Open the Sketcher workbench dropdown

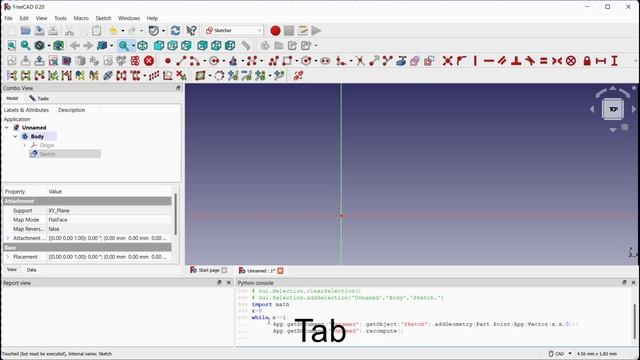coord(233,31)
